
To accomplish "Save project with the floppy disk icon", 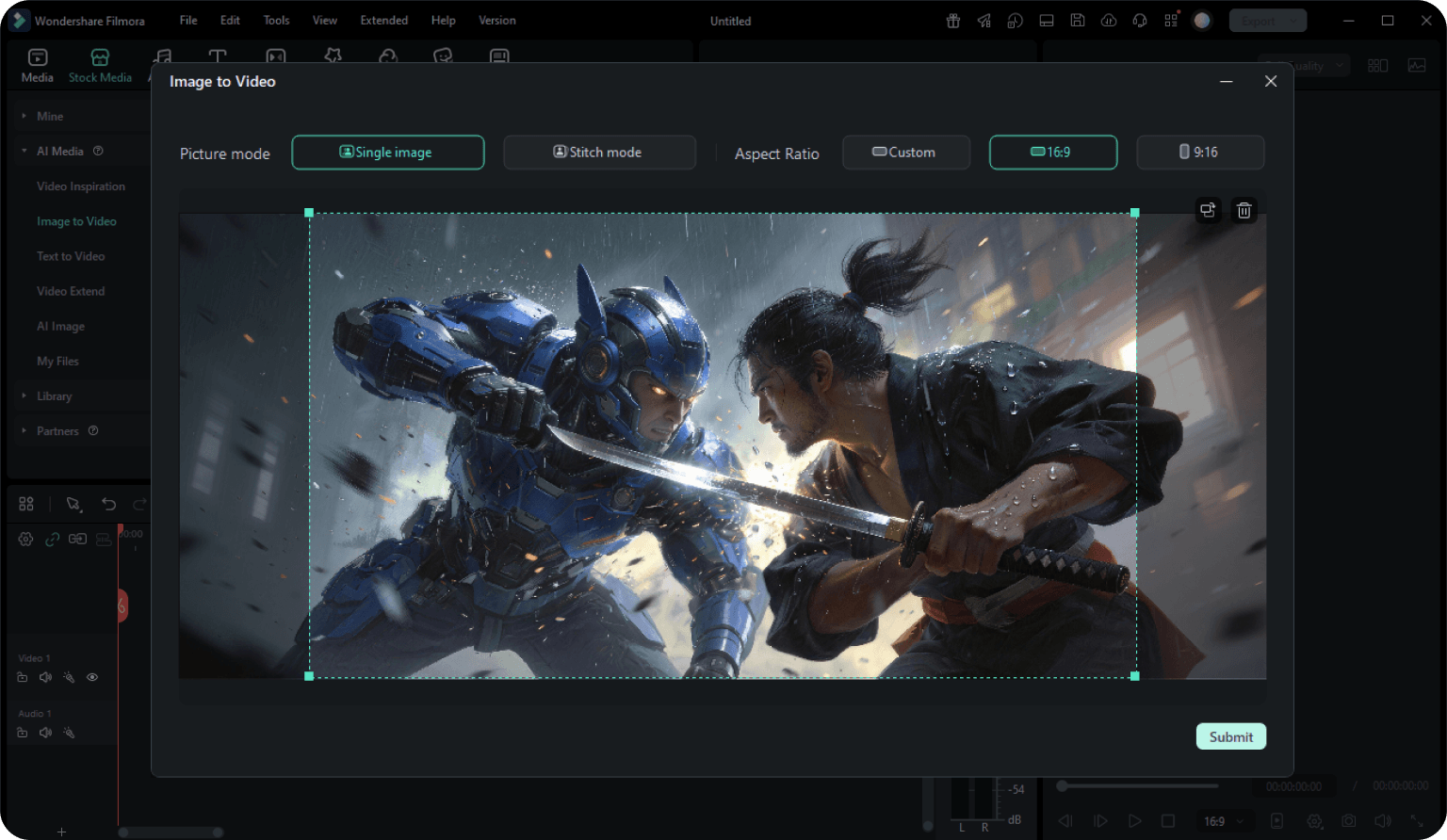I will (1078, 21).
